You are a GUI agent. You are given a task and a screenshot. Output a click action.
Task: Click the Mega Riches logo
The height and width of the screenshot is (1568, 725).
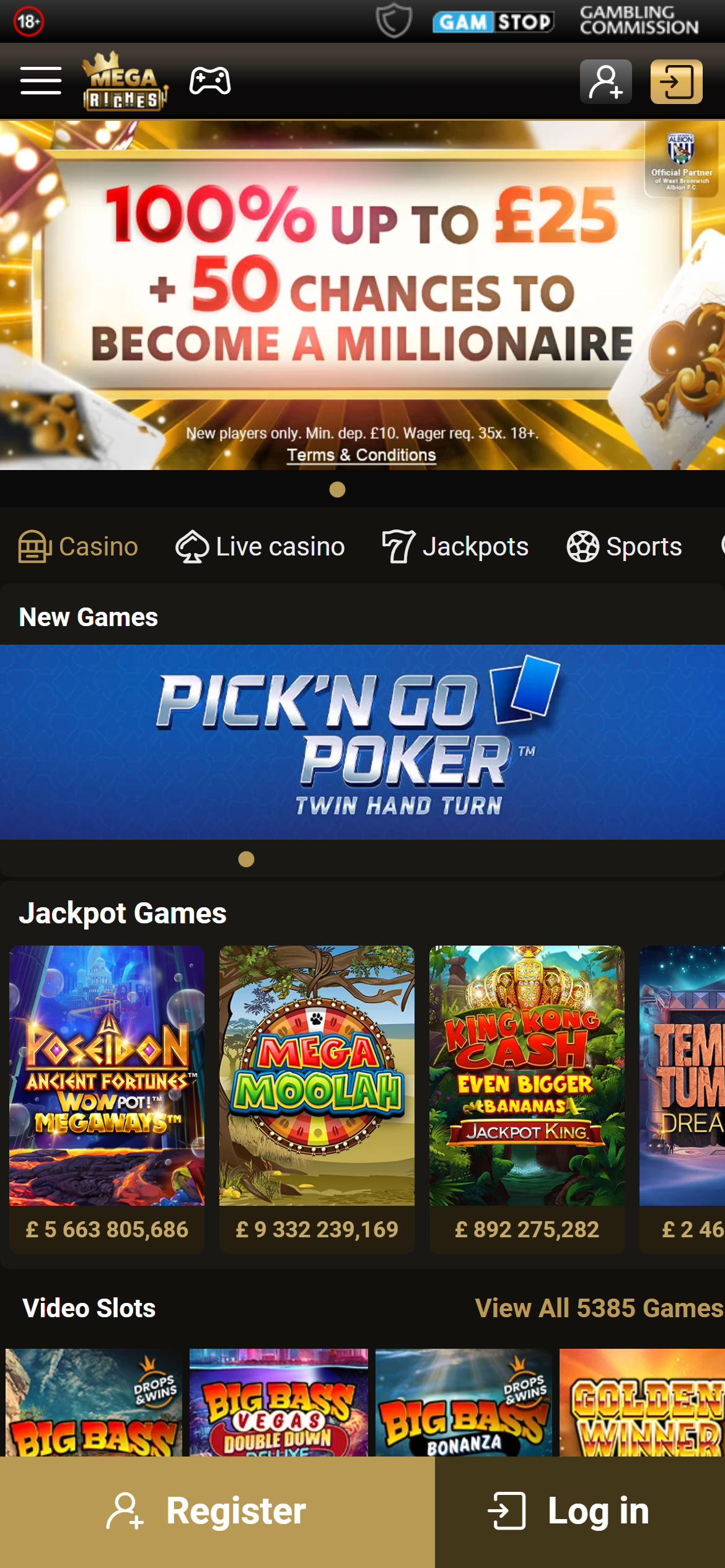[x=125, y=81]
